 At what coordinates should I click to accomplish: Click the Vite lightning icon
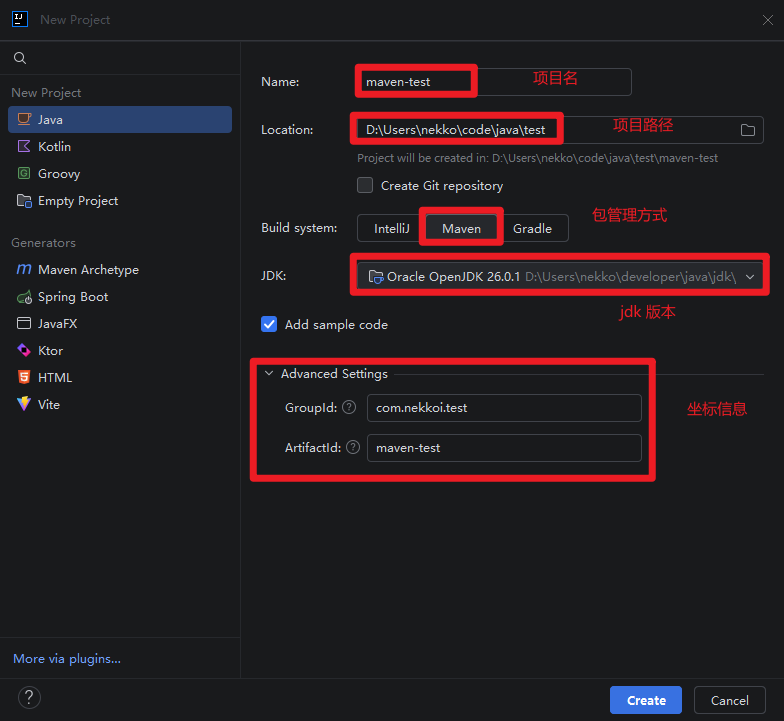point(24,404)
